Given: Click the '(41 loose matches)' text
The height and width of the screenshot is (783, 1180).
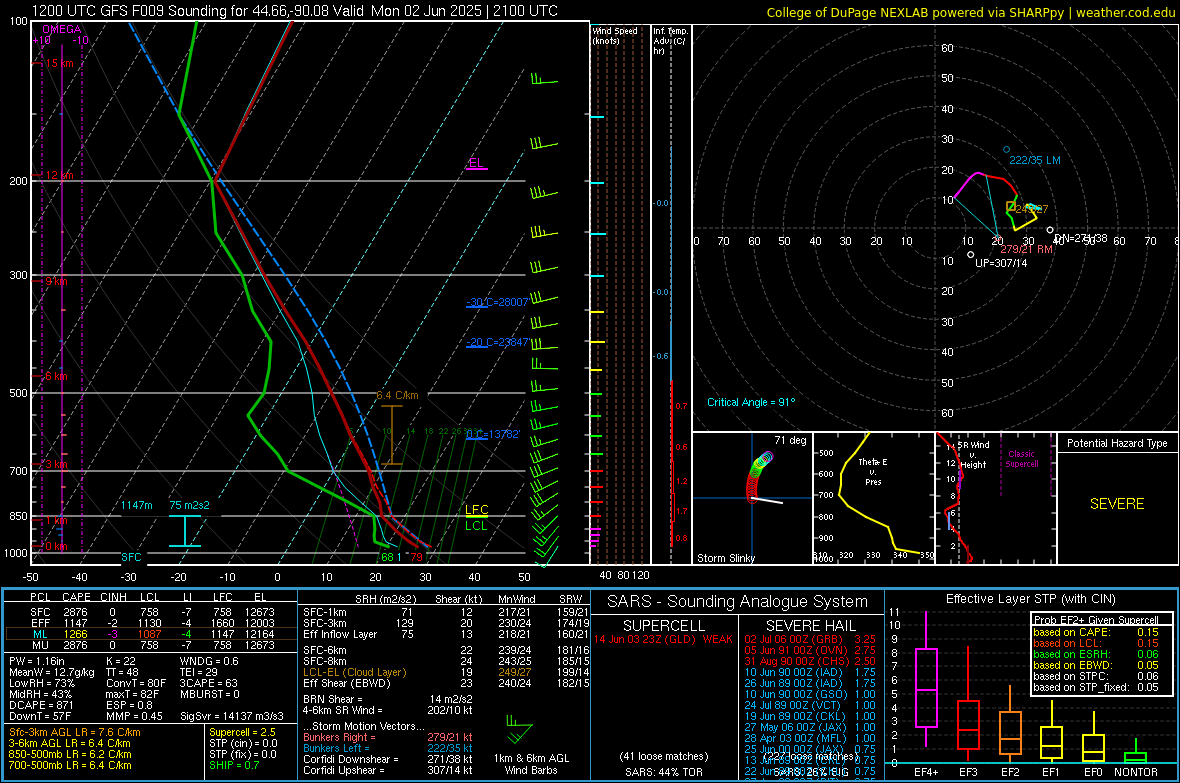Looking at the screenshot, I should click(663, 756).
